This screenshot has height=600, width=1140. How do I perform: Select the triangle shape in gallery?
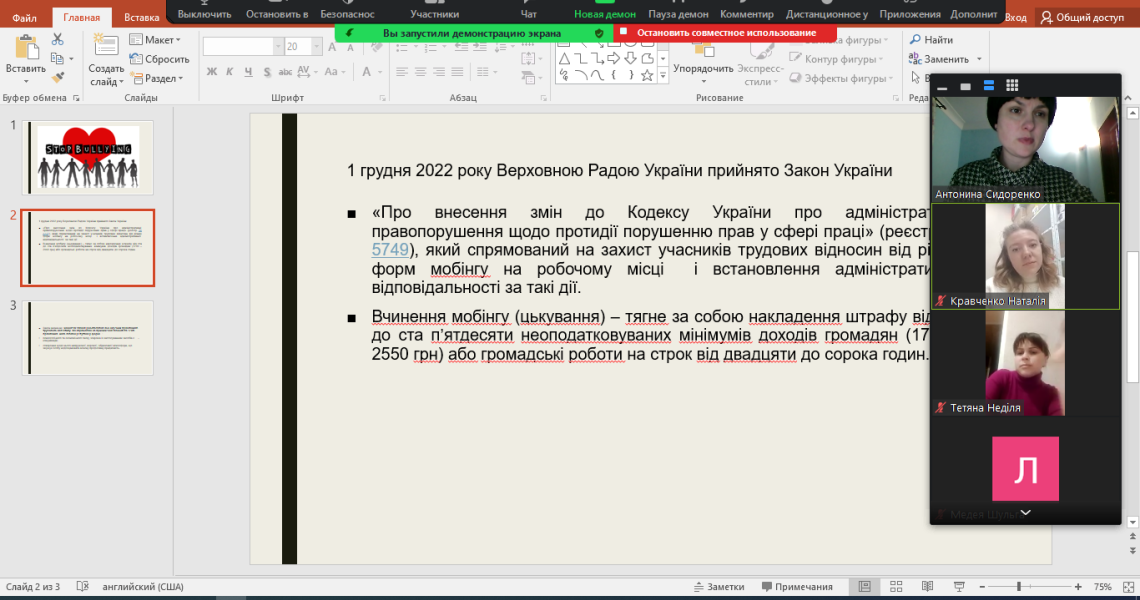point(565,58)
